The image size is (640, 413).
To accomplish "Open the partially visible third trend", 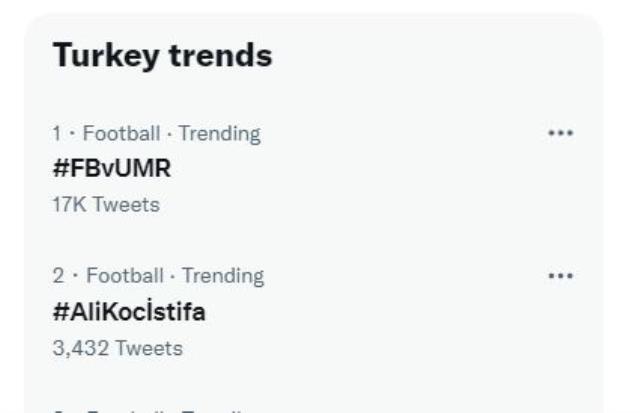I will click(150, 408).
